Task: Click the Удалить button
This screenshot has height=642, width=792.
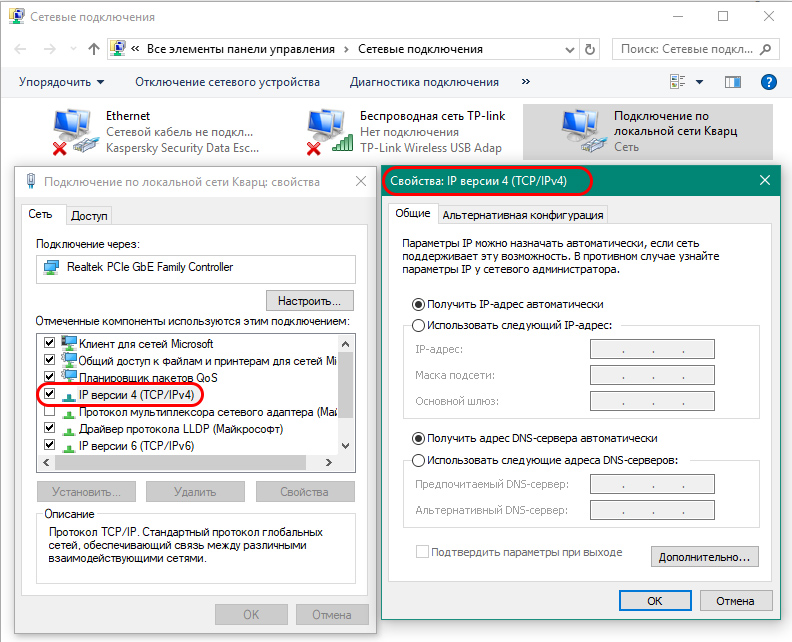Action: [195, 491]
